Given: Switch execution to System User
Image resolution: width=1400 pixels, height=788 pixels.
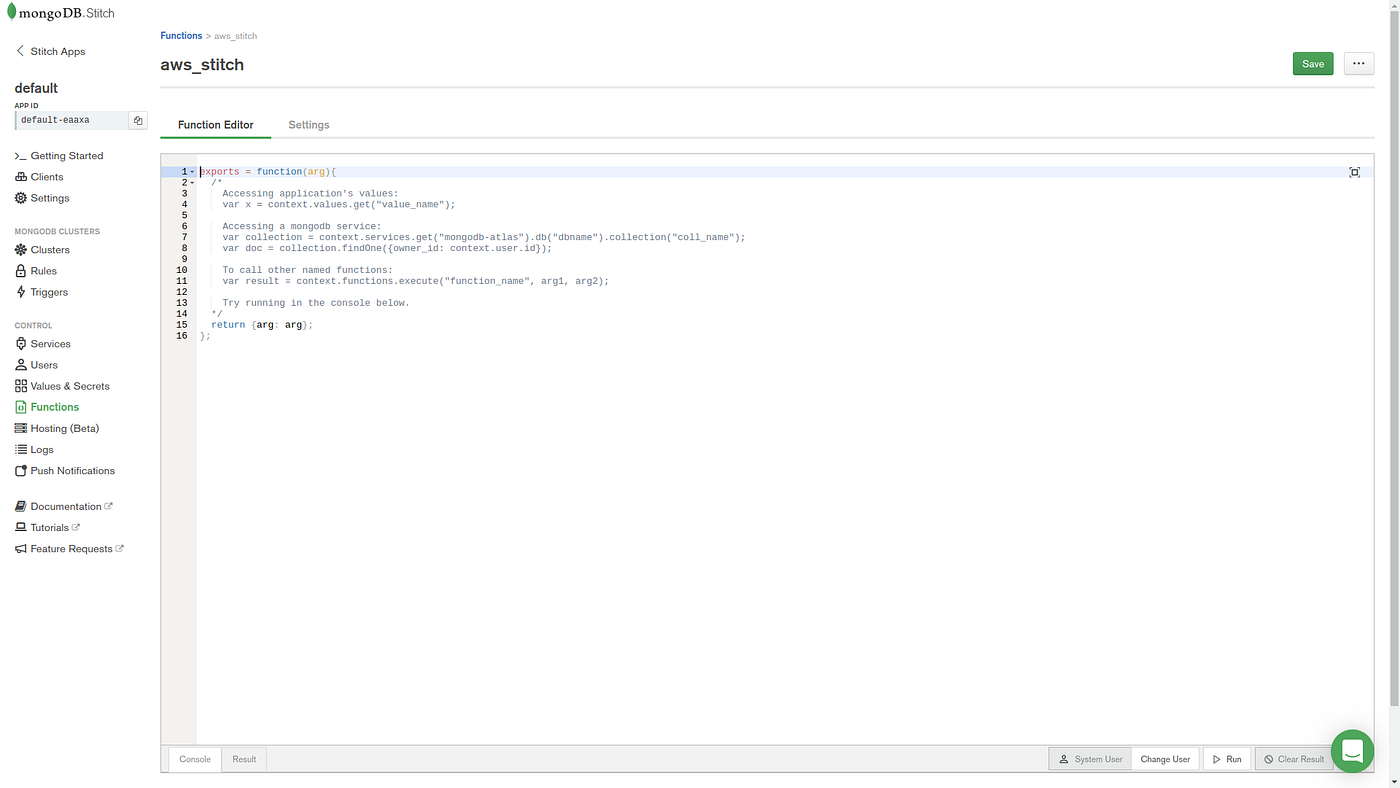Looking at the screenshot, I should click(1090, 758).
